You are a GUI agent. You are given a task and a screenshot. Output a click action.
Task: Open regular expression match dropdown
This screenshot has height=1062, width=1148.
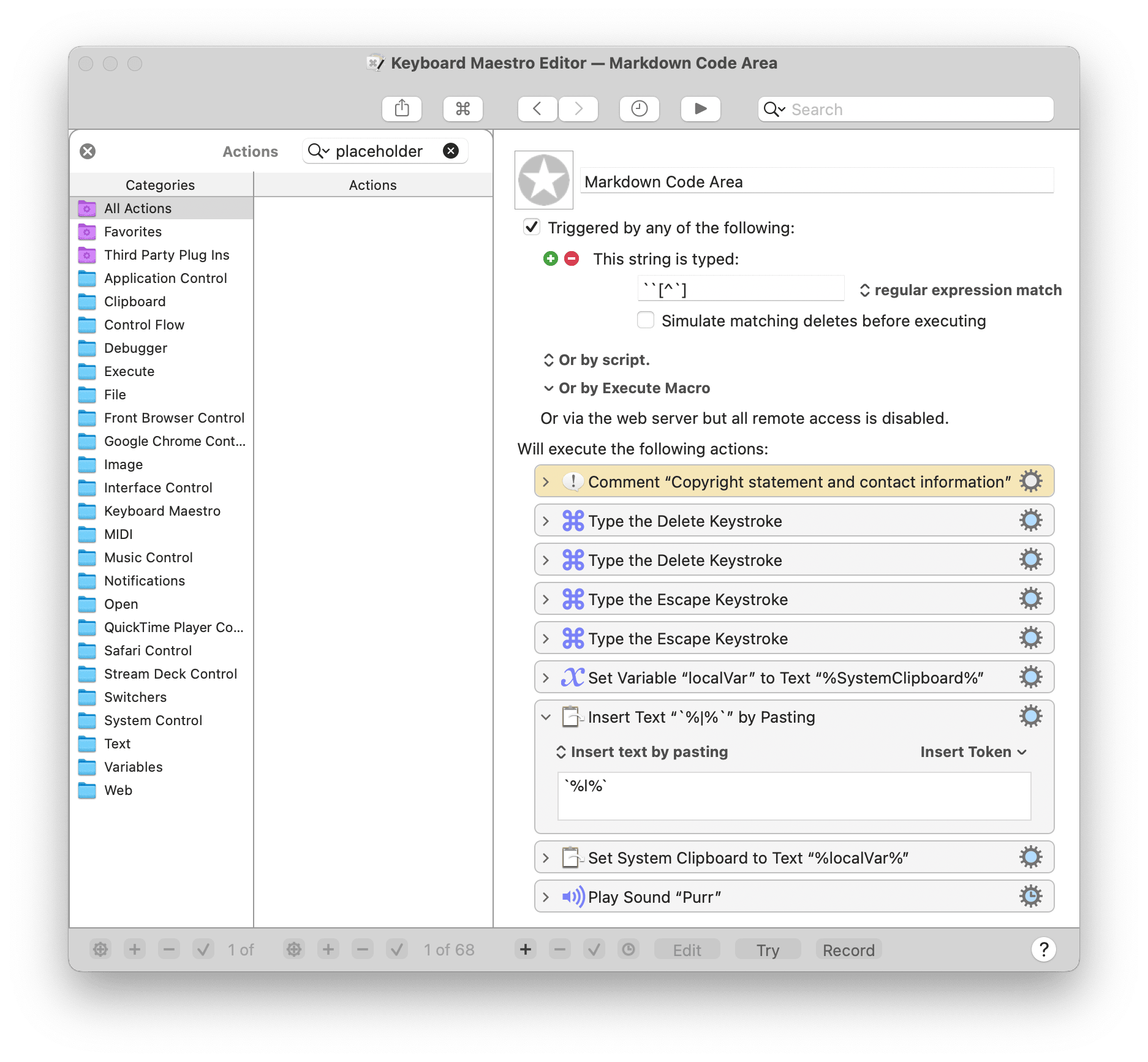coord(961,290)
